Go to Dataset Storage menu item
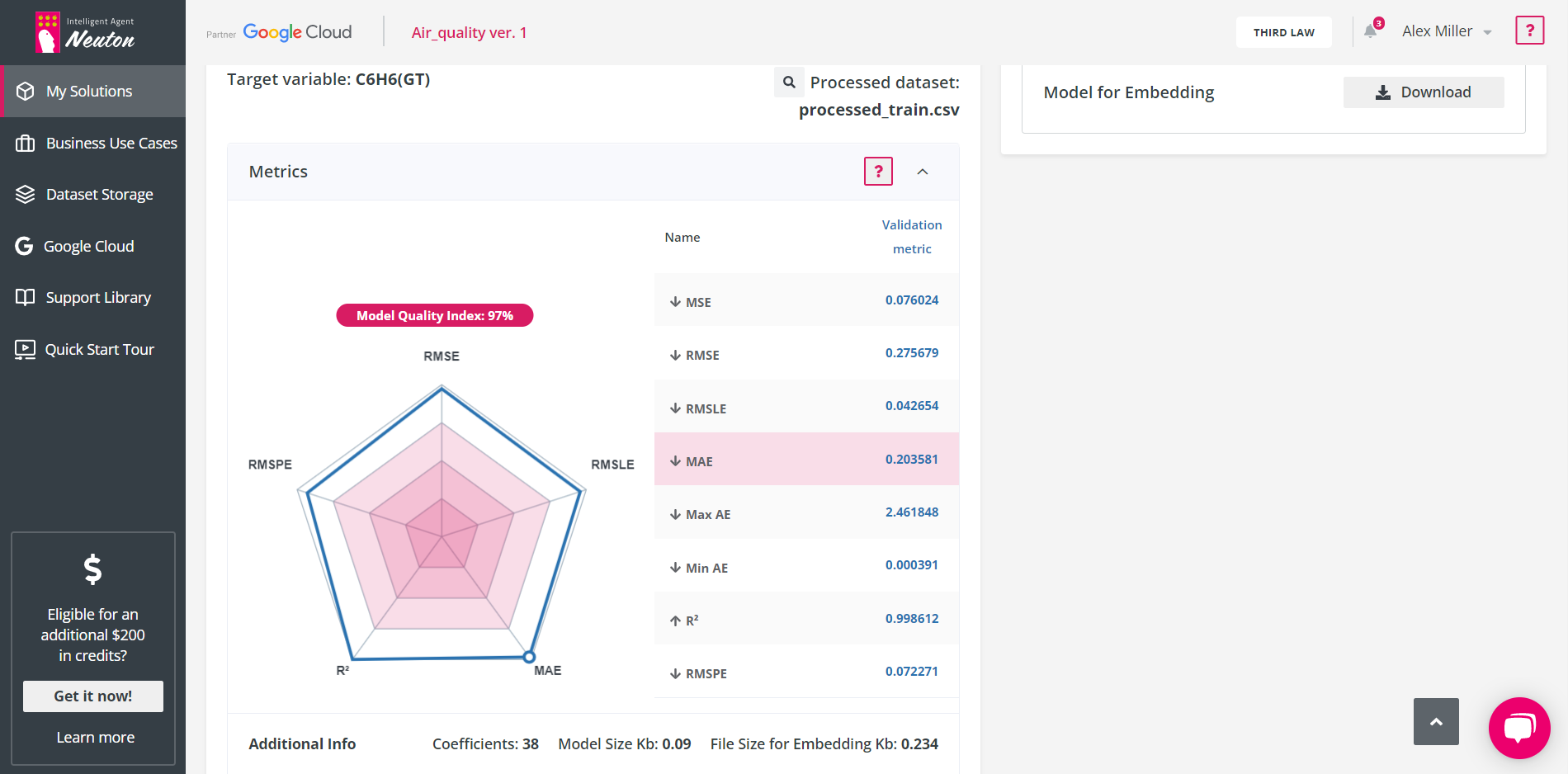1568x774 pixels. pyautogui.click(x=99, y=195)
